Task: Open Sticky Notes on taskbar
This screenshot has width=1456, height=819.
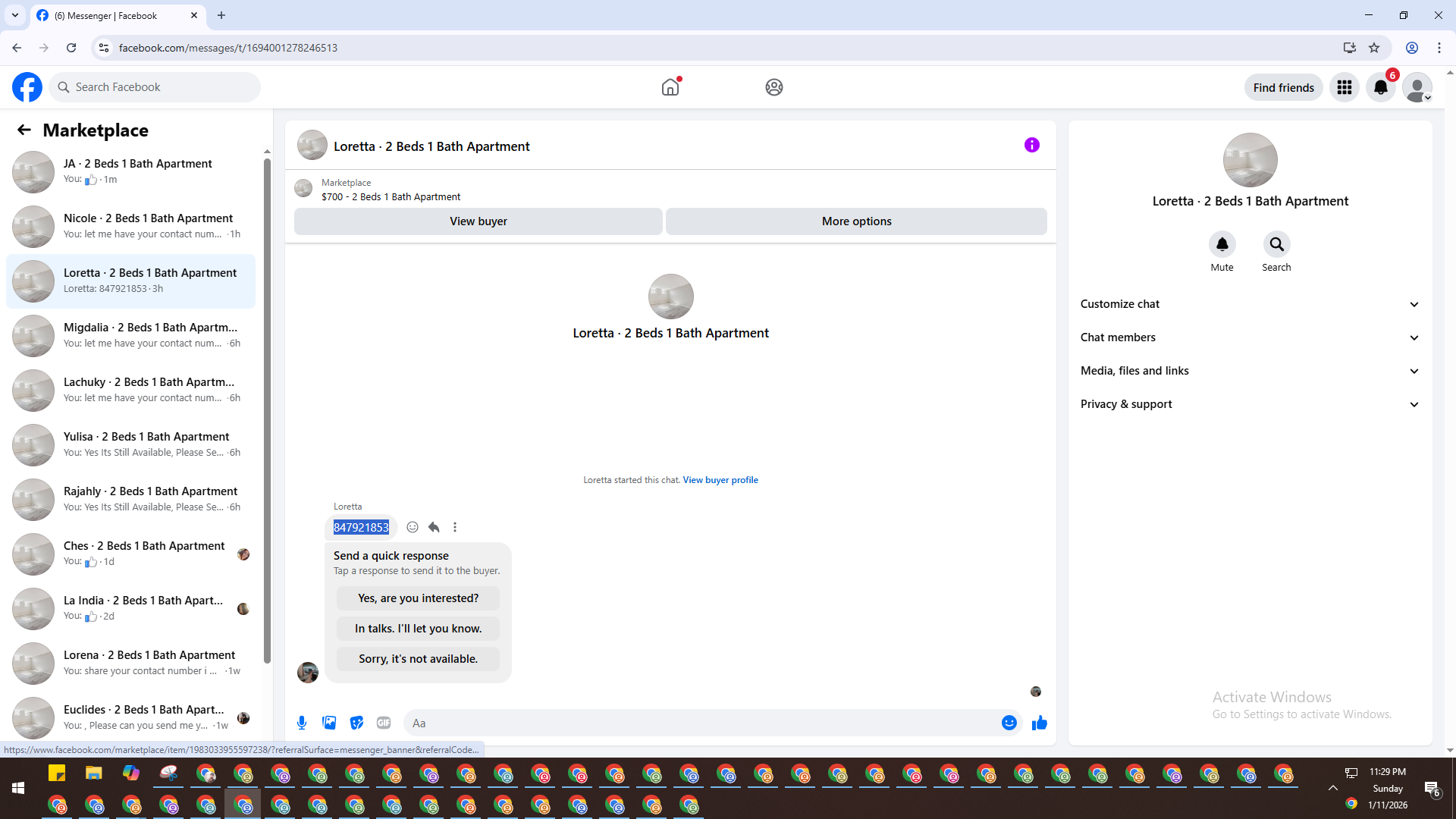Action: [57, 773]
